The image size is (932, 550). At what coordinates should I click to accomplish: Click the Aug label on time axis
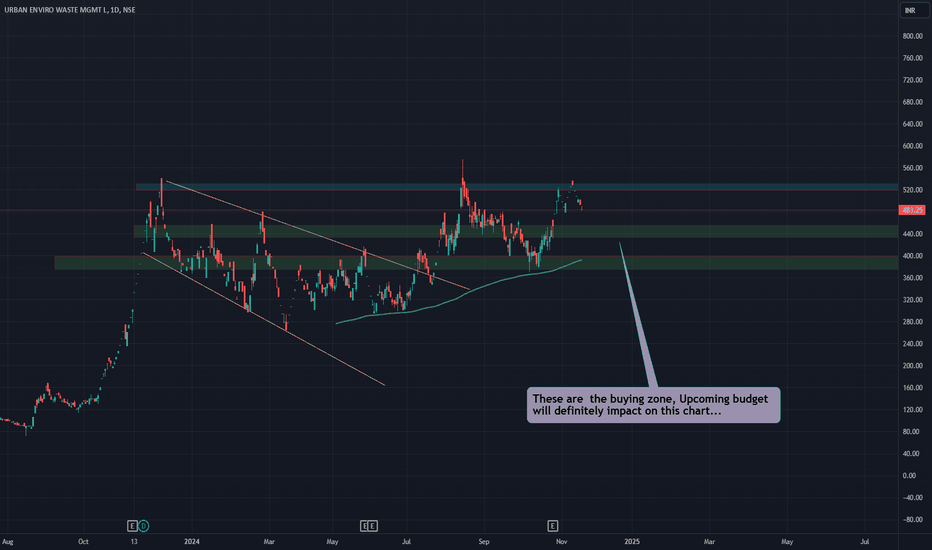click(8, 542)
